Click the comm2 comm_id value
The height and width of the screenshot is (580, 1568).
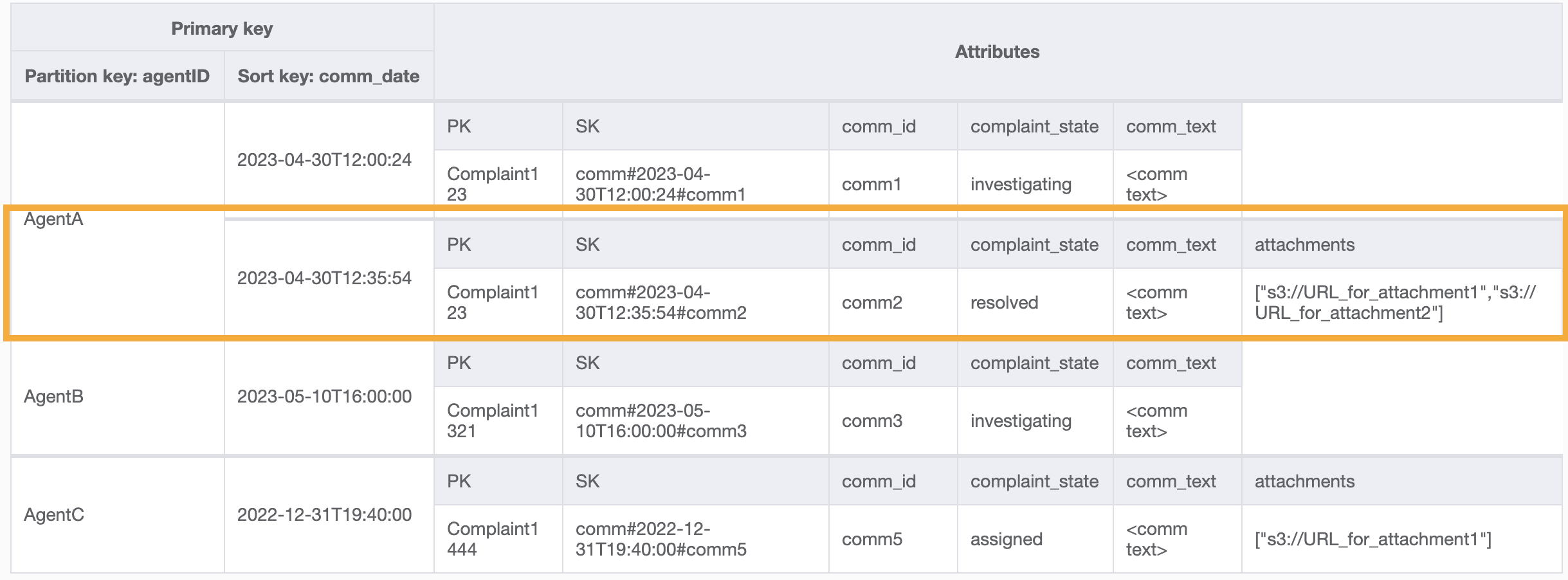872,303
